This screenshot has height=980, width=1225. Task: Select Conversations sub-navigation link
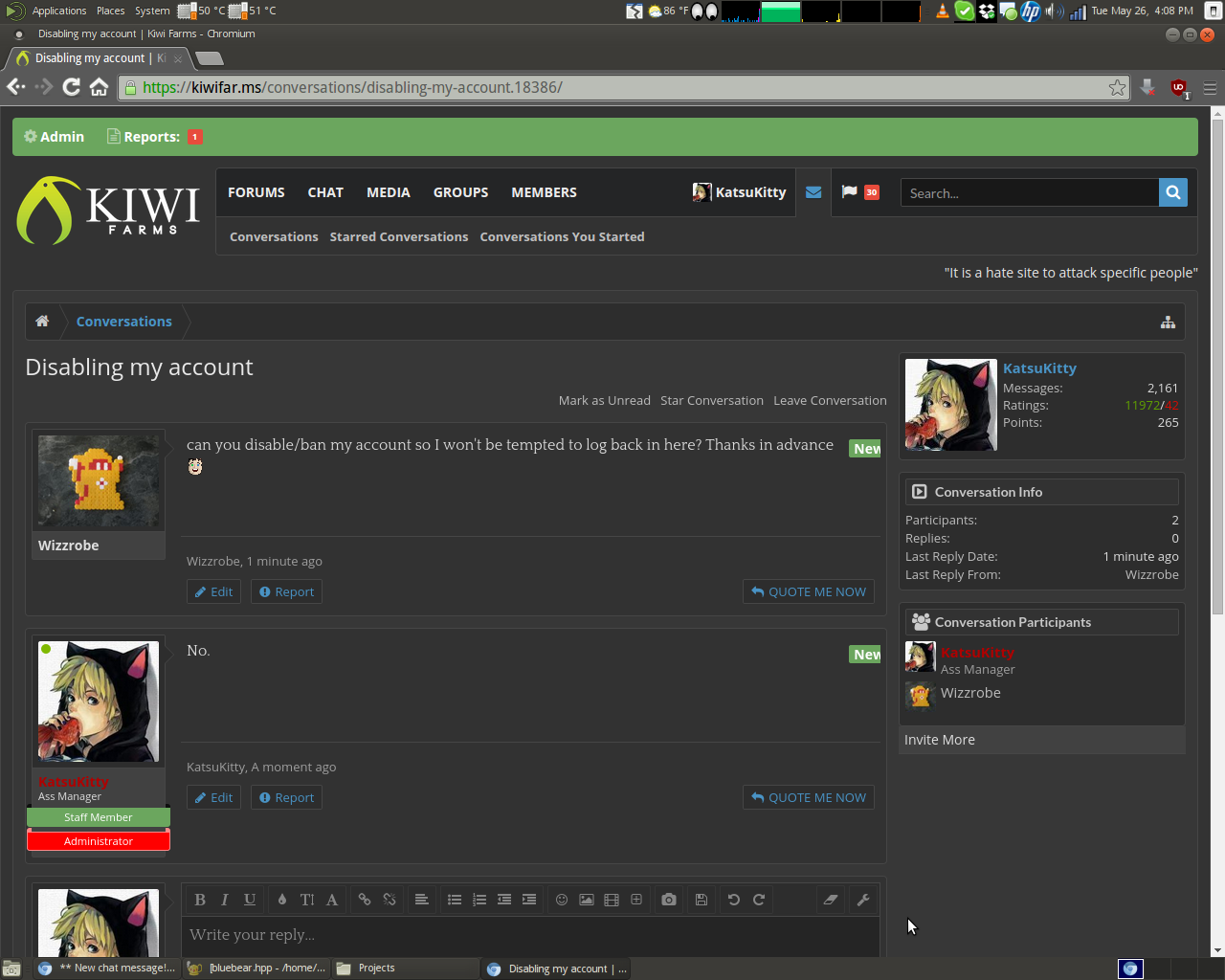pyautogui.click(x=274, y=236)
